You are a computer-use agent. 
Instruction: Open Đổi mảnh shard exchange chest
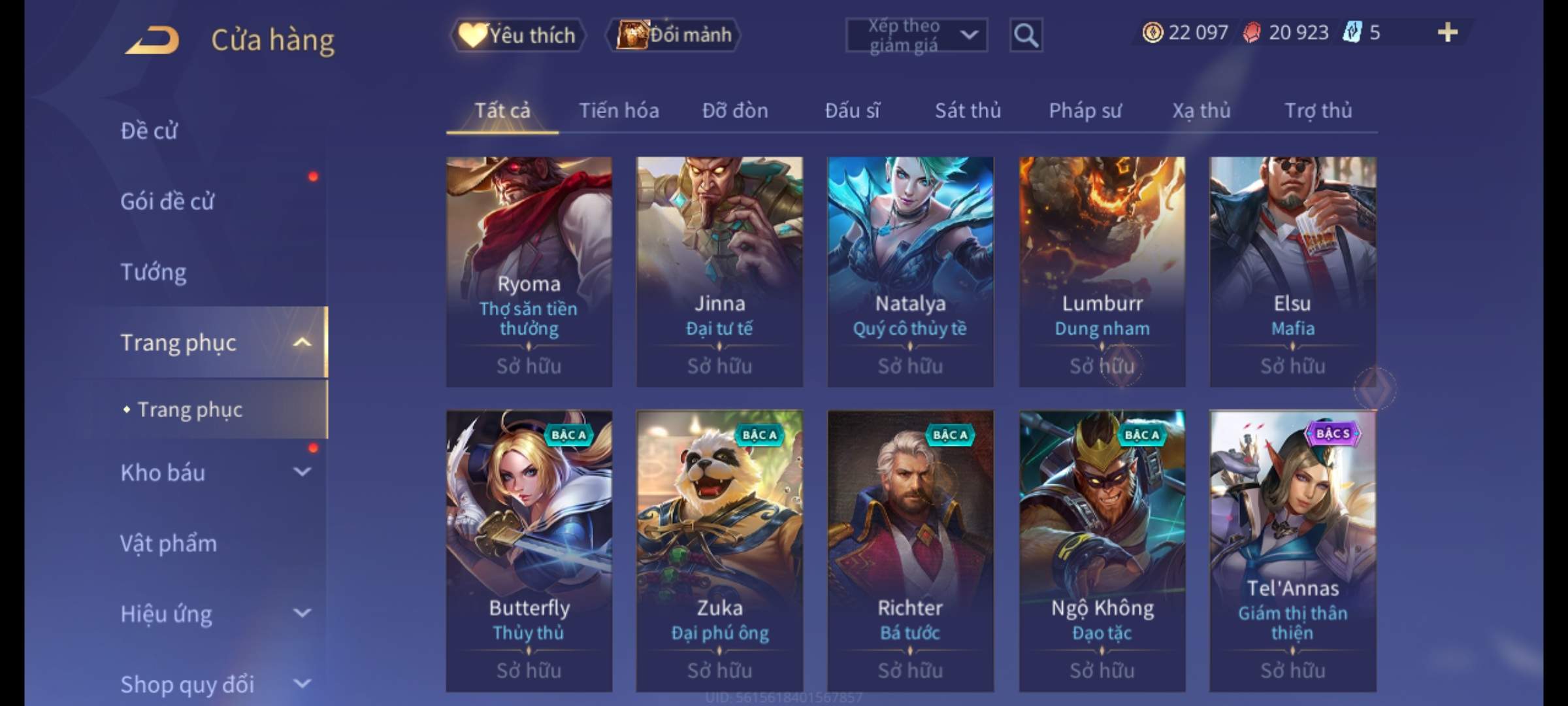point(674,35)
